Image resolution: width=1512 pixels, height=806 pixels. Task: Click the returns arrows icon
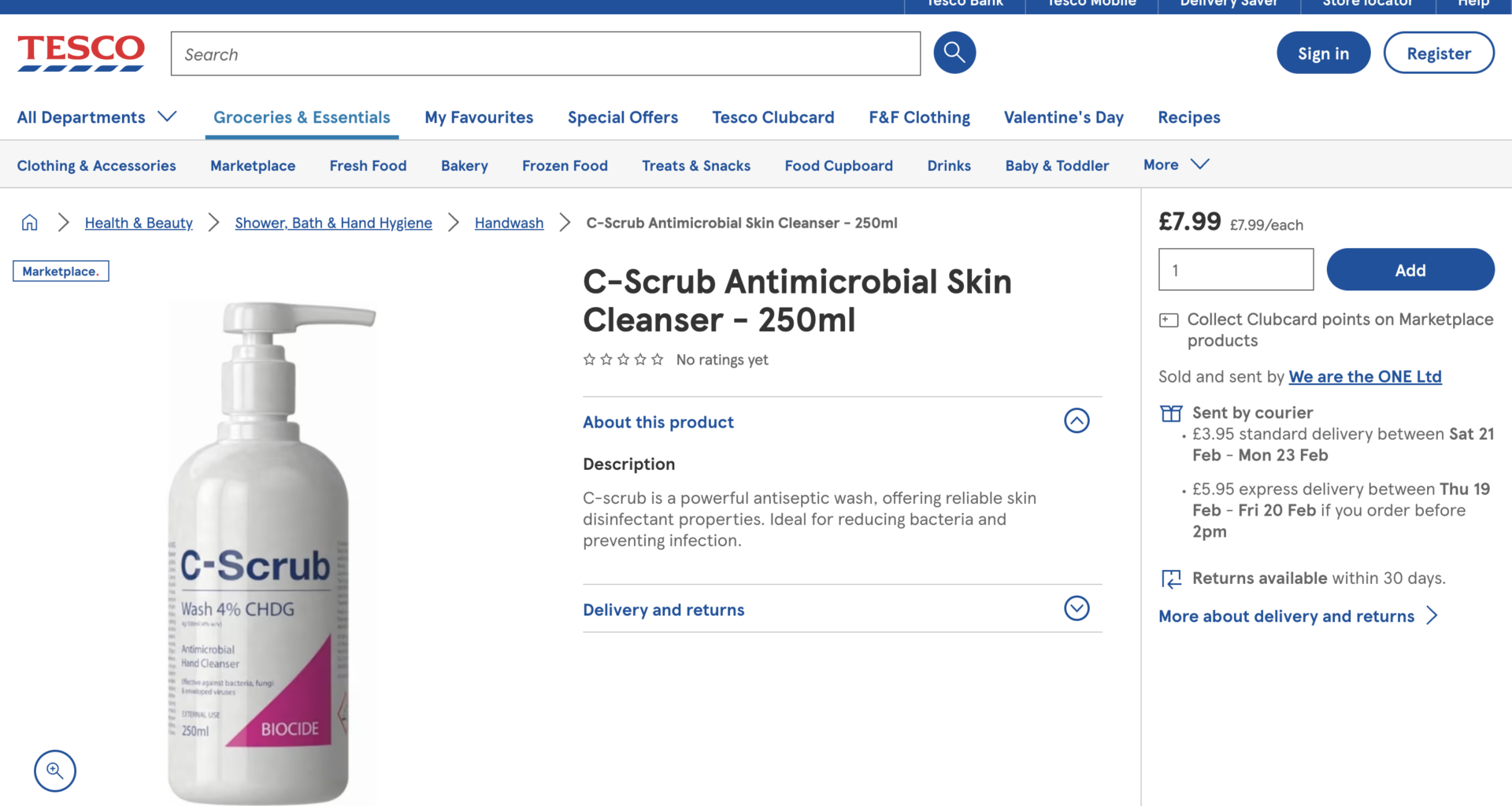point(1172,578)
